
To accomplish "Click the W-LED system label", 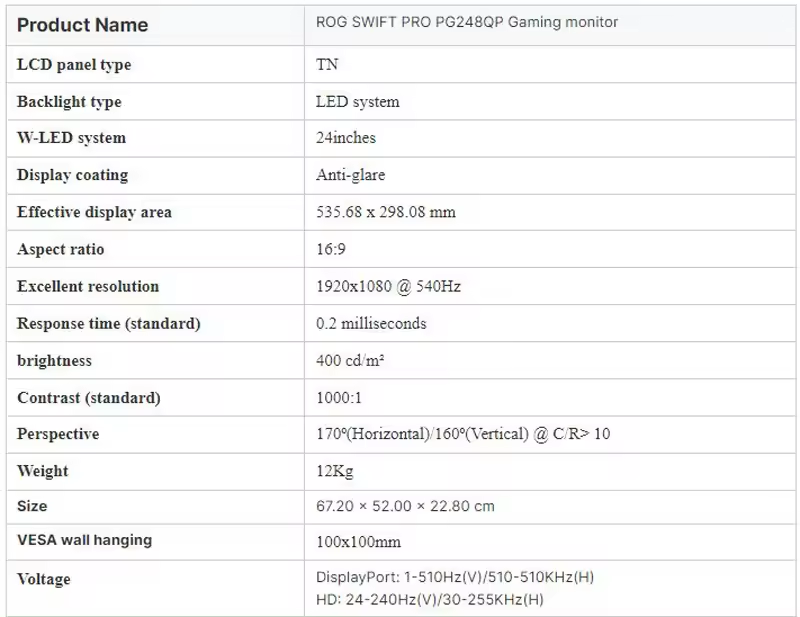I will pos(71,138).
